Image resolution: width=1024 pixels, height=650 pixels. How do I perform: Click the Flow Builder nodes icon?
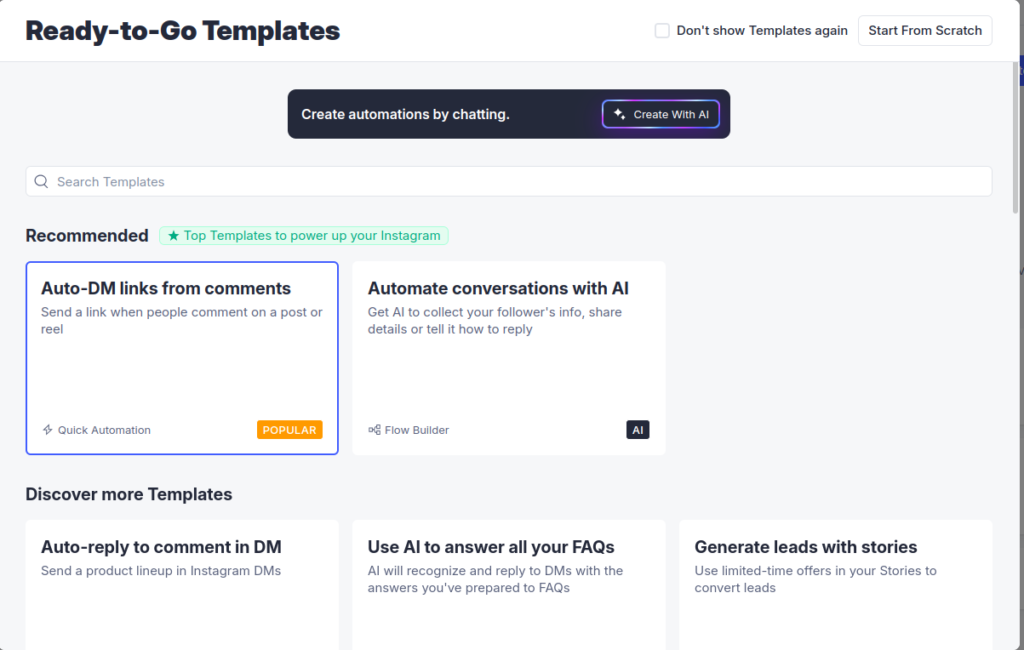click(374, 430)
